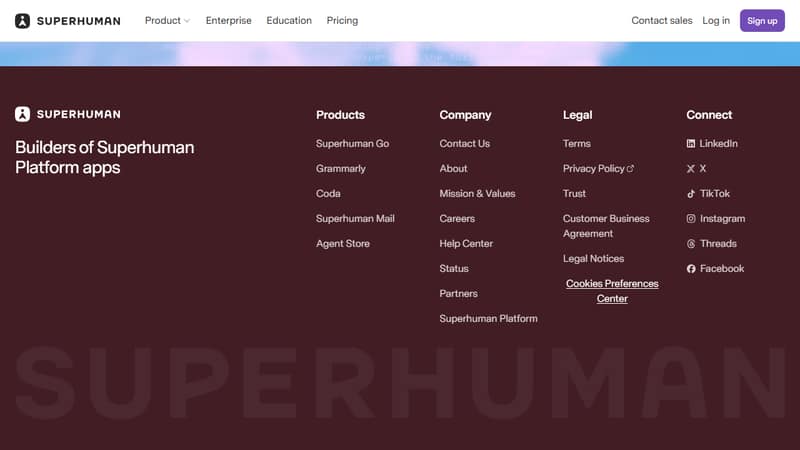Click the purple Sign up button
Image resolution: width=800 pixels, height=450 pixels.
click(x=762, y=20)
